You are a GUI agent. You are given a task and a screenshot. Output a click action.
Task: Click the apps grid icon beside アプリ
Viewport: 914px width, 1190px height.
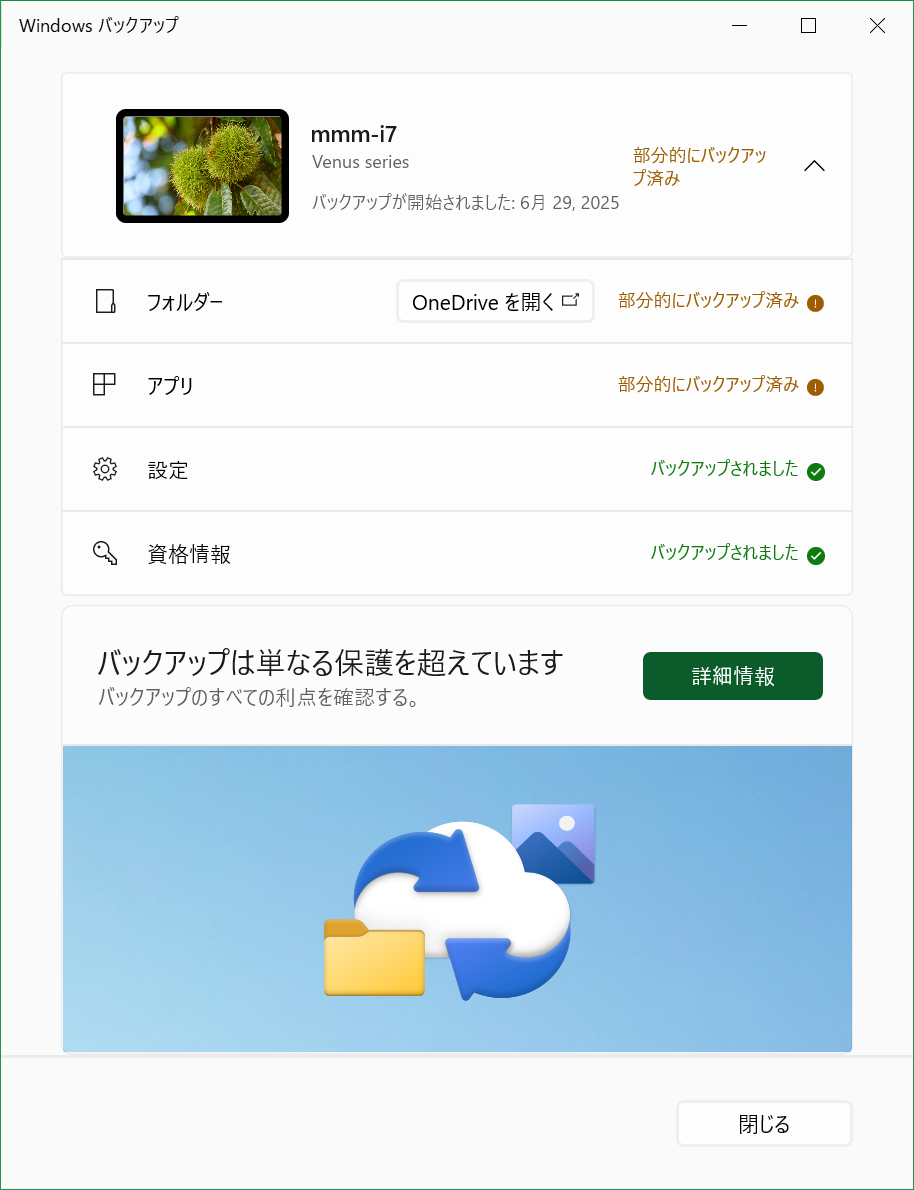click(104, 385)
